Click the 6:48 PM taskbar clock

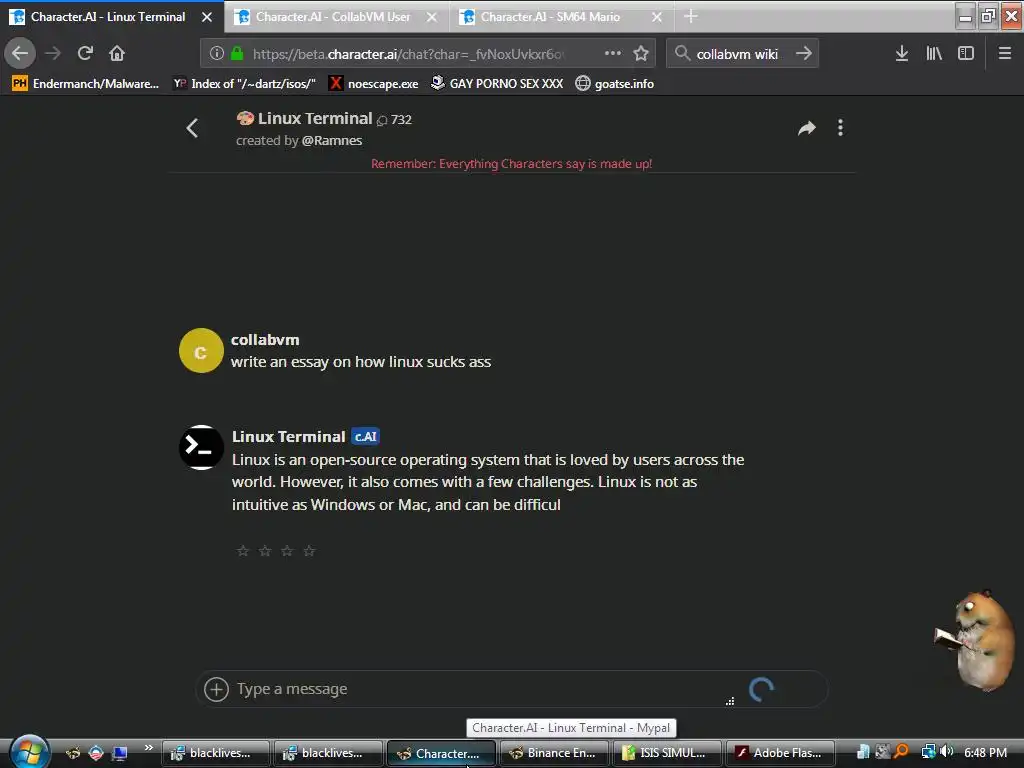[x=985, y=752]
